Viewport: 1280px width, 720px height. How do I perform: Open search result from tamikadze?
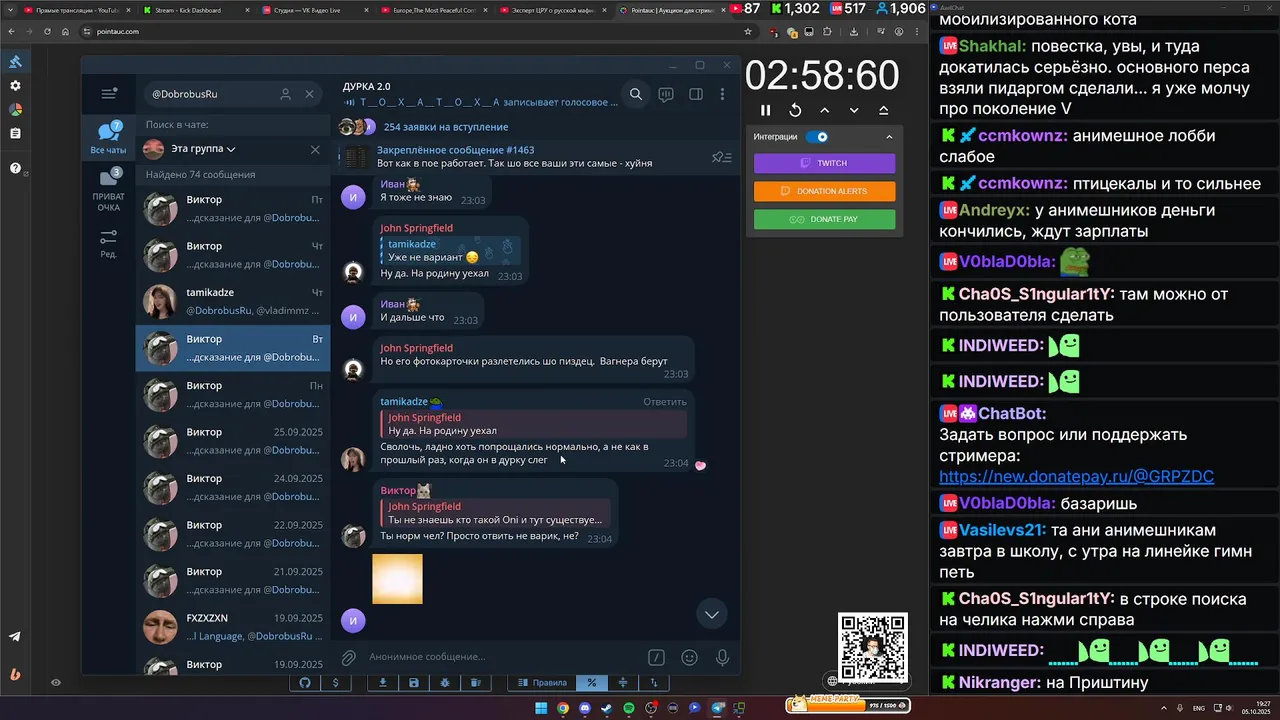(233, 301)
